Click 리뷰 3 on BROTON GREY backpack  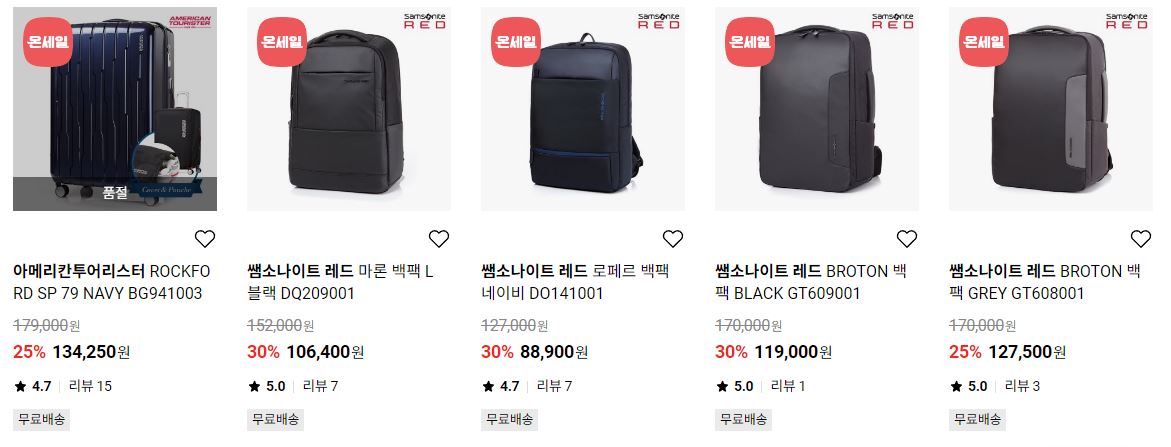[1022, 387]
